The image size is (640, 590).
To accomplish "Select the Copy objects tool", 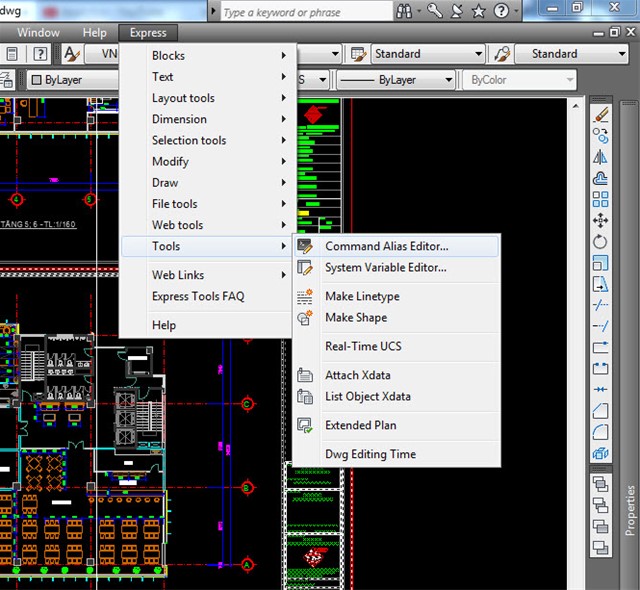I will coord(600,136).
